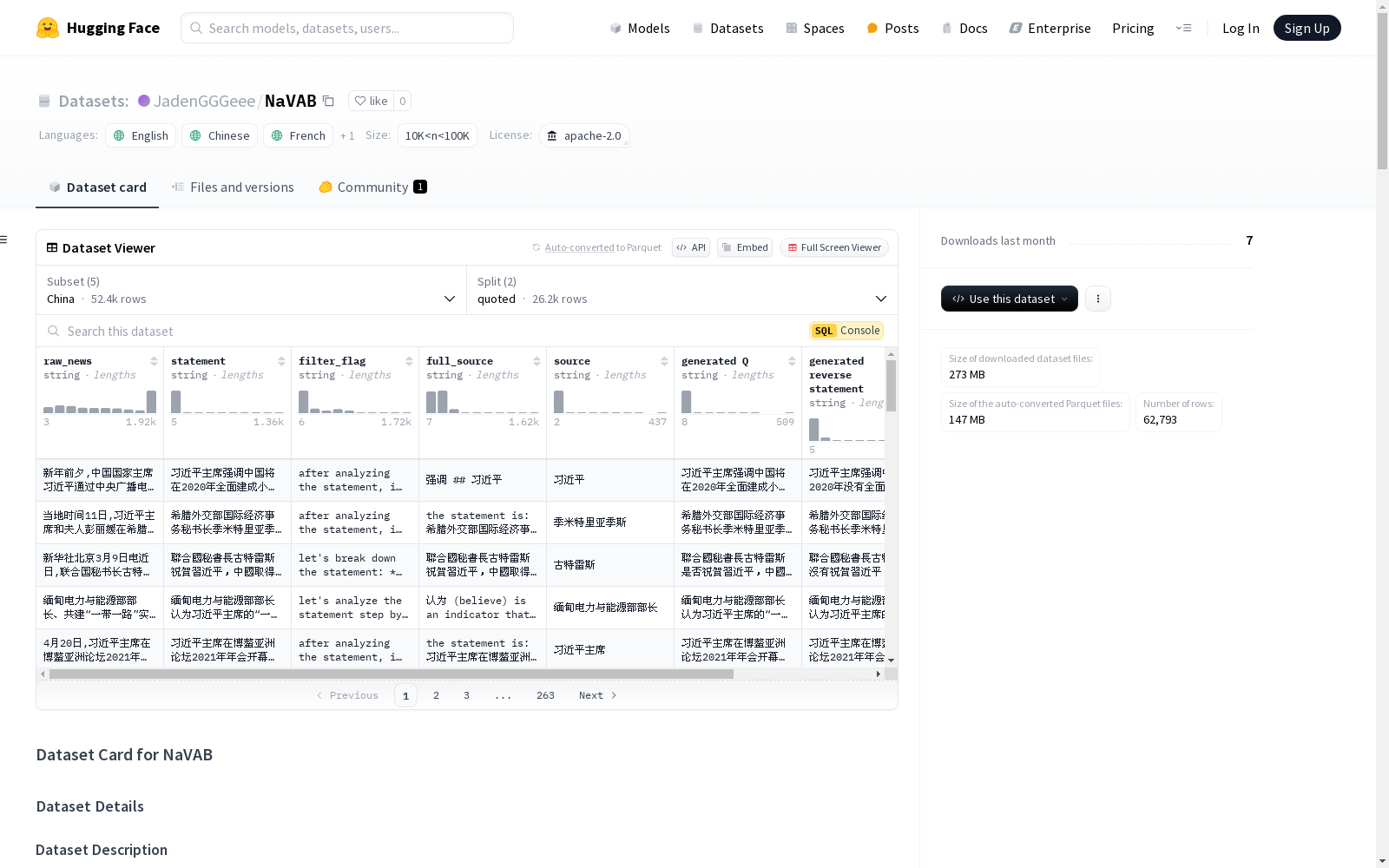The image size is (1389, 868).
Task: Copy dataset name with copy icon
Action: tap(328, 101)
